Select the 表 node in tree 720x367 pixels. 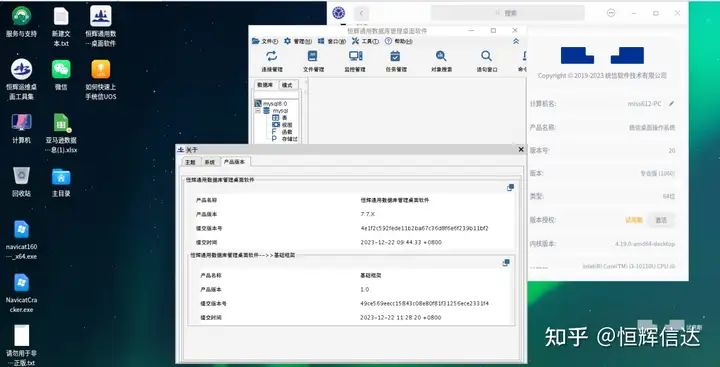[280, 118]
